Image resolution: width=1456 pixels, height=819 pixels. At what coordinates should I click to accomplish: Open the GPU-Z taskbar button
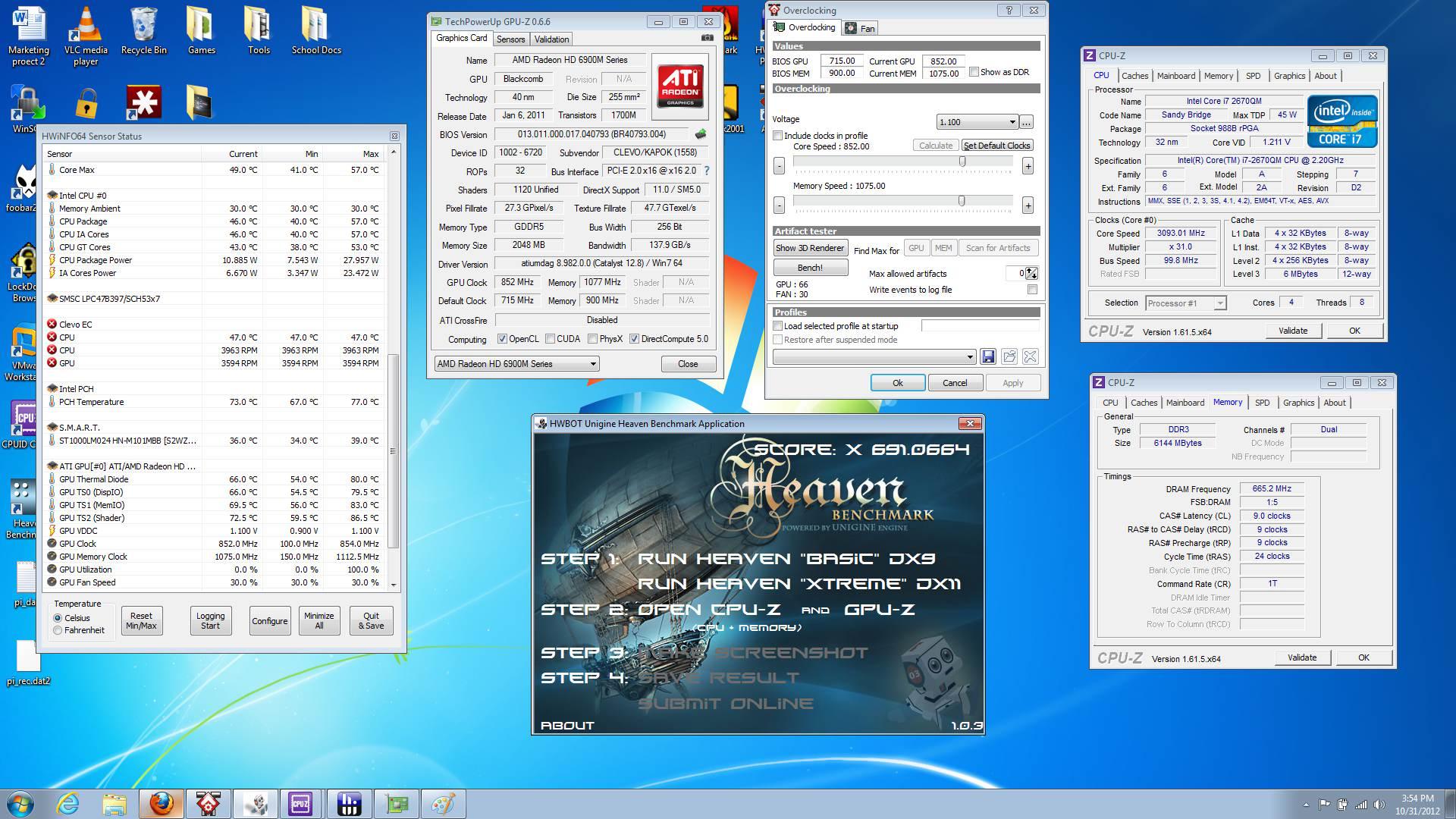(395, 804)
